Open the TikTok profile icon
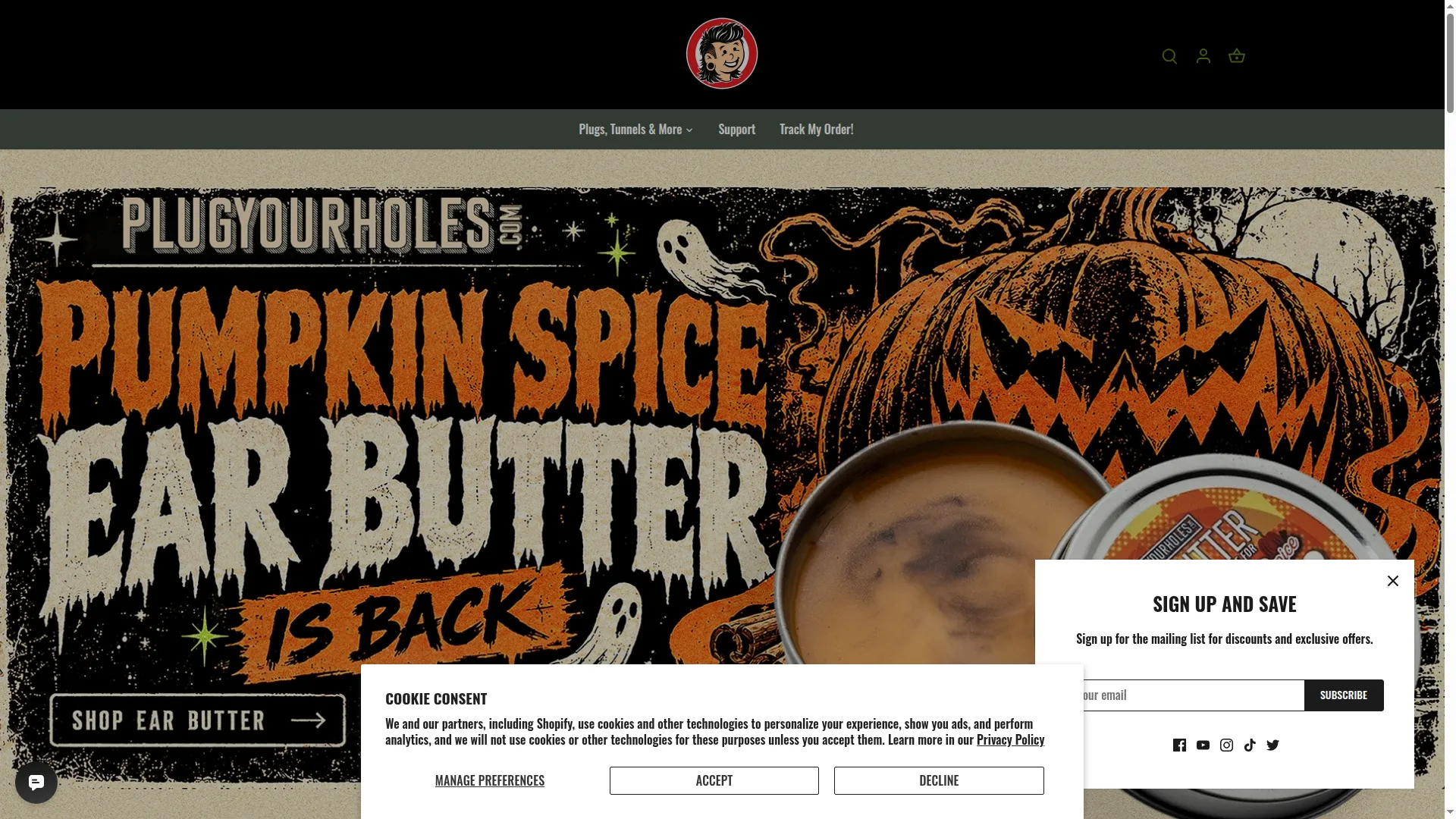The image size is (1456, 819). 1250,745
